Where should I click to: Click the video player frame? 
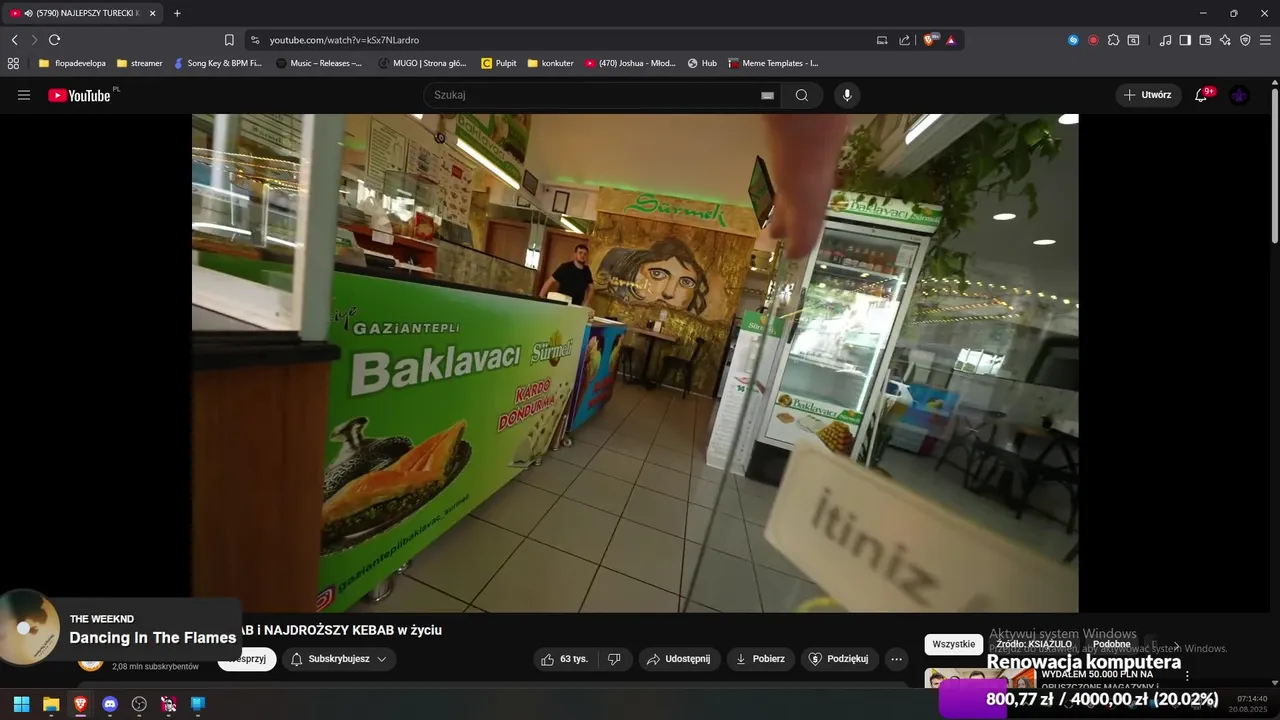[635, 363]
